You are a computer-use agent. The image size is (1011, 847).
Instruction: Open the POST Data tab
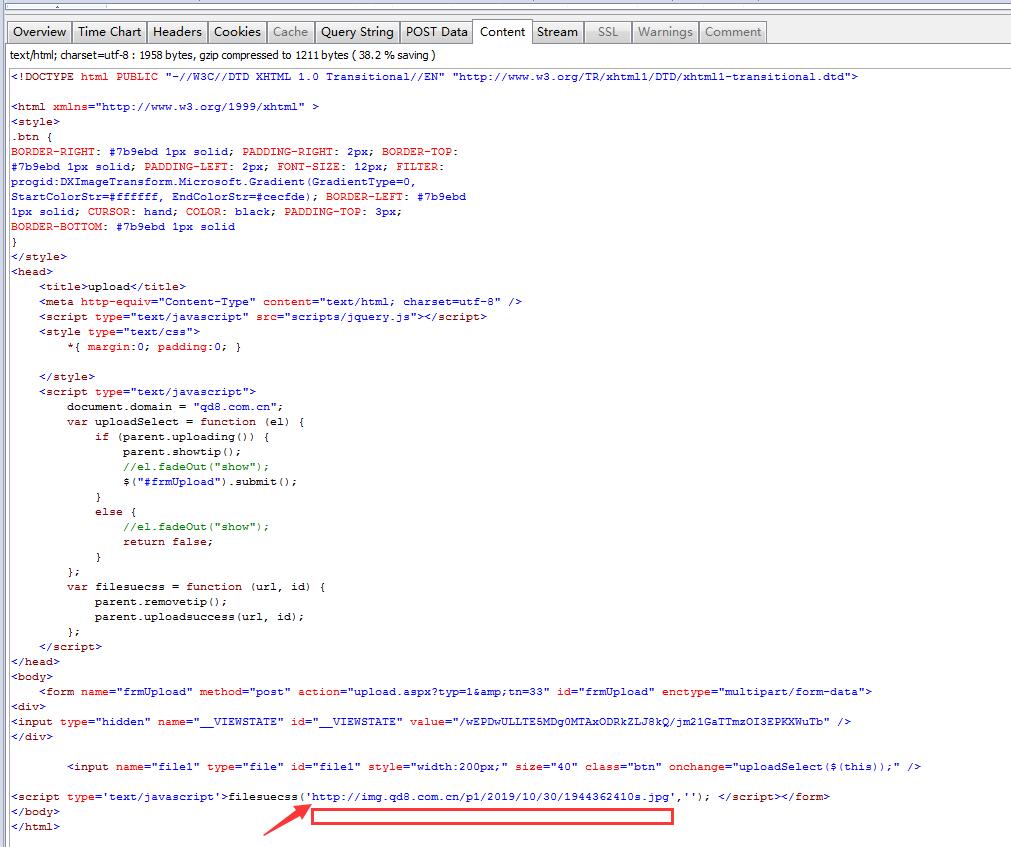tap(436, 32)
